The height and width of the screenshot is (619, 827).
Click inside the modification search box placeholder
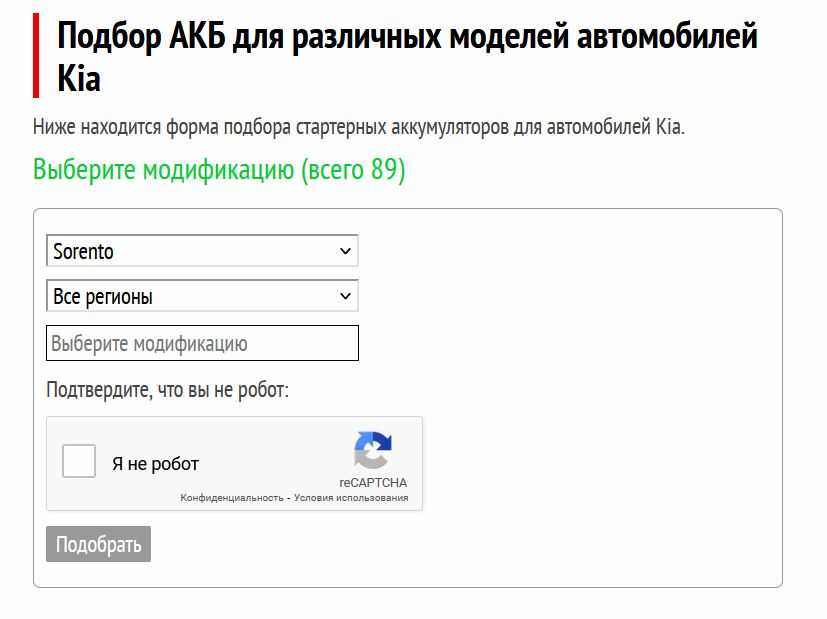click(x=202, y=342)
